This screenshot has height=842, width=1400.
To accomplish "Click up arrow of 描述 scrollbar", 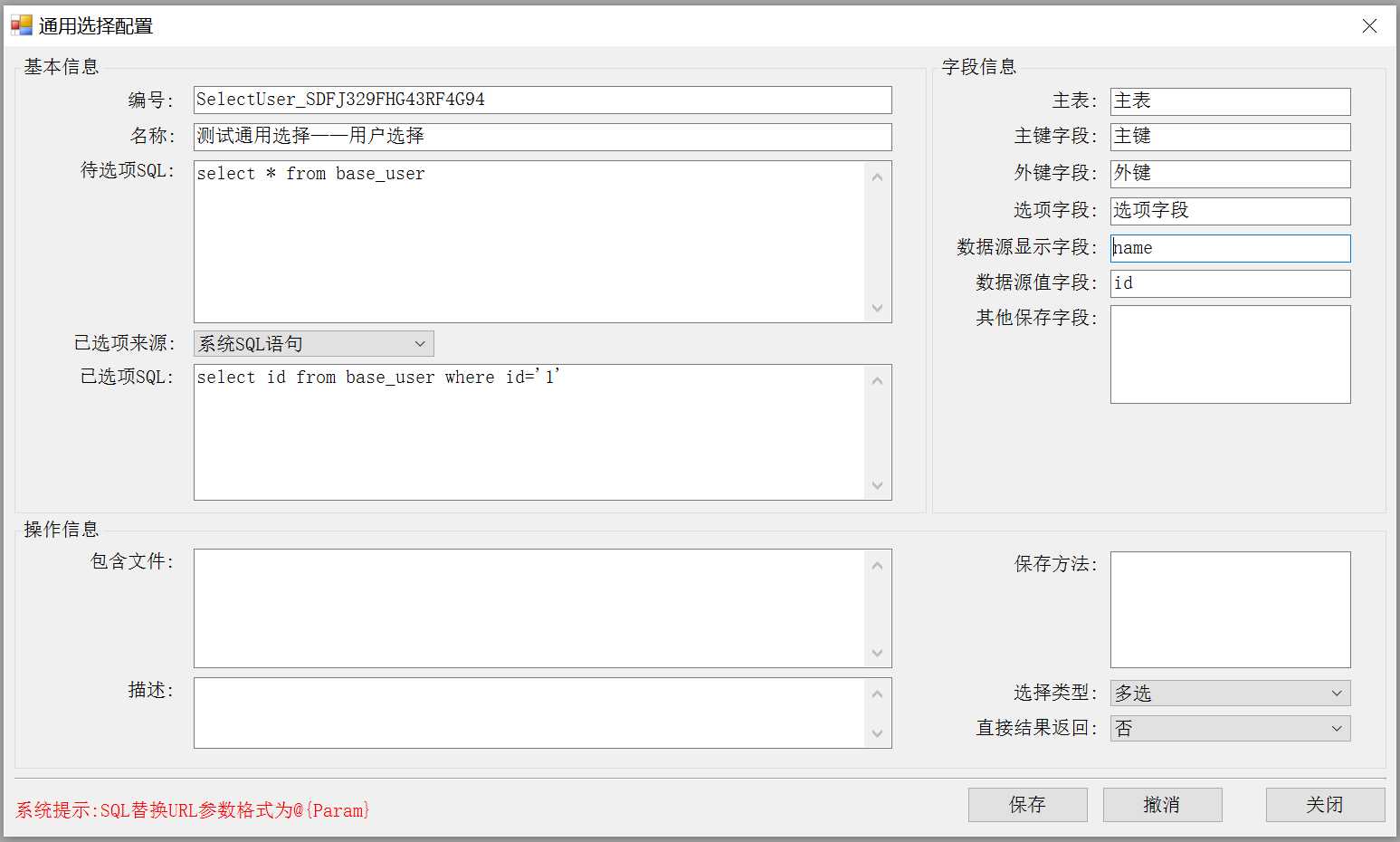I will [x=877, y=694].
